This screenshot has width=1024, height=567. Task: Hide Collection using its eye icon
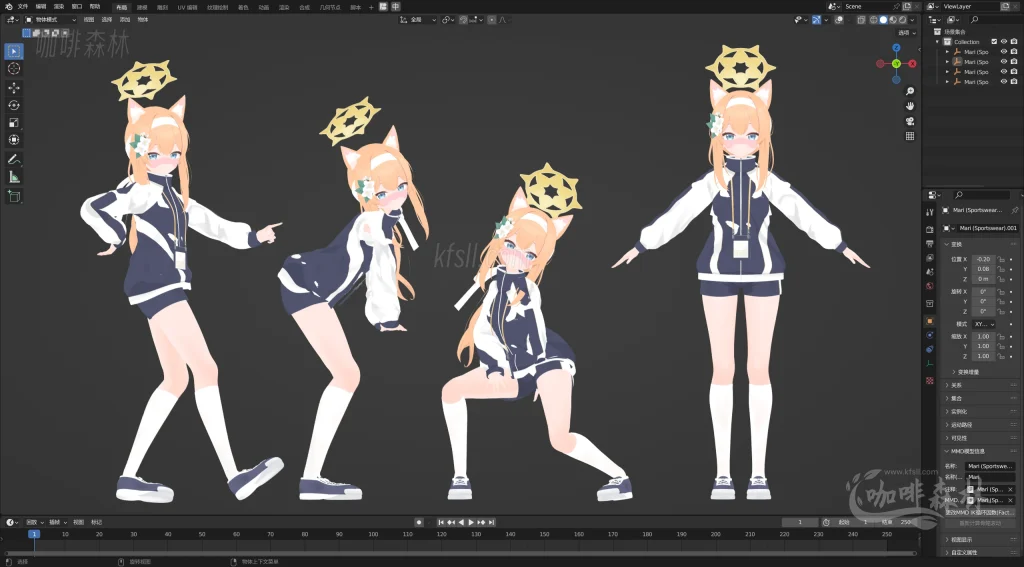(x=1004, y=42)
